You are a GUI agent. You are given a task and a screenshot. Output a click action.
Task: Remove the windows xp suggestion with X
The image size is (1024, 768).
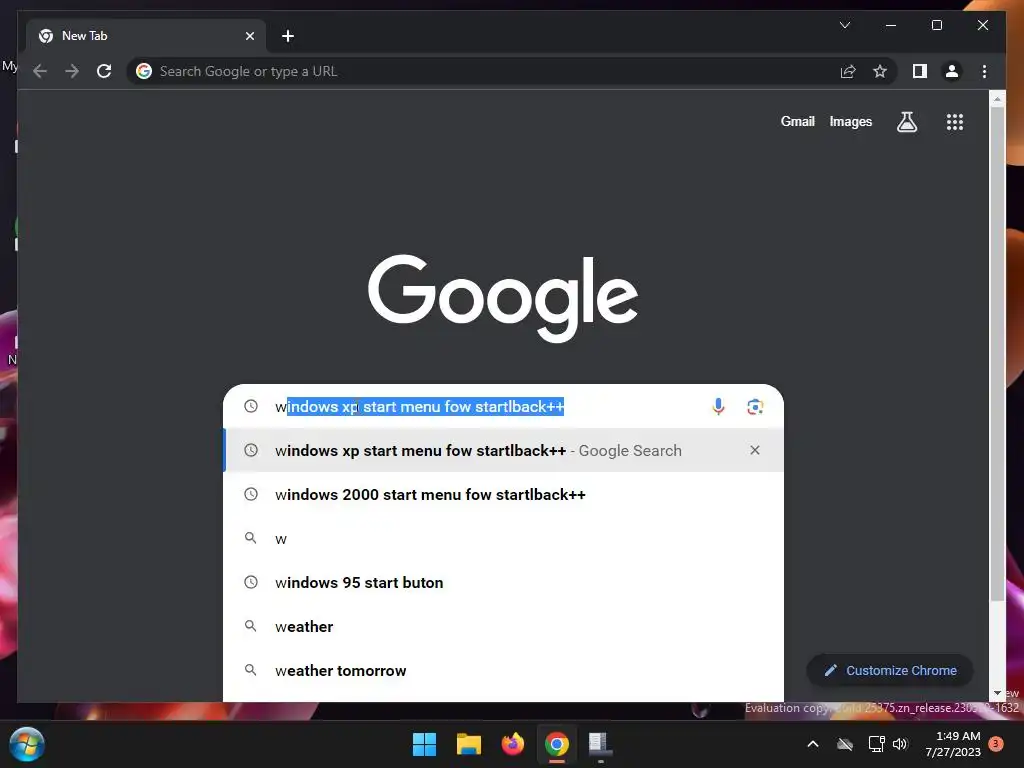coord(755,450)
